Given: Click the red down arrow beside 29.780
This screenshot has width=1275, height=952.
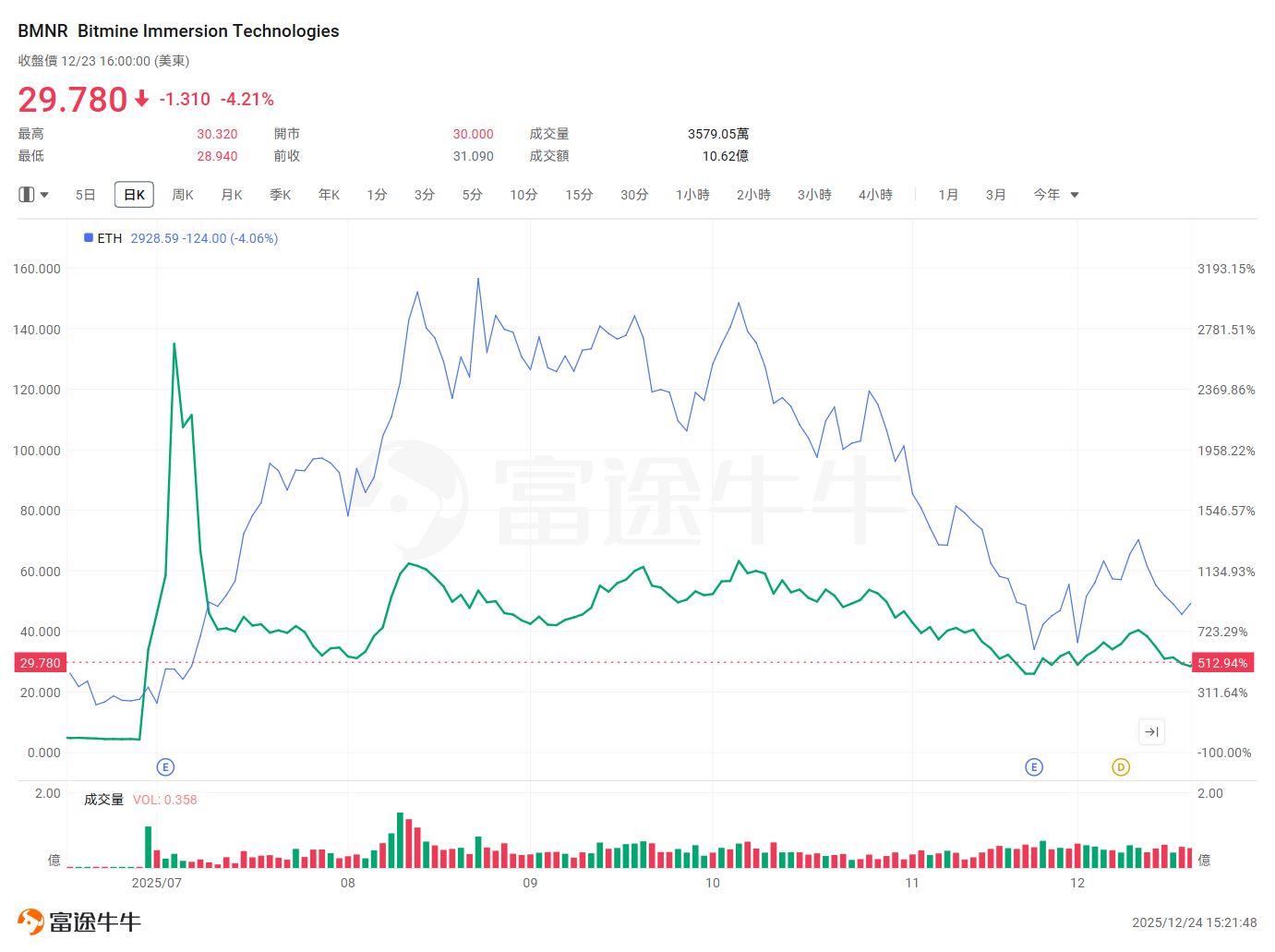Looking at the screenshot, I should [140, 100].
